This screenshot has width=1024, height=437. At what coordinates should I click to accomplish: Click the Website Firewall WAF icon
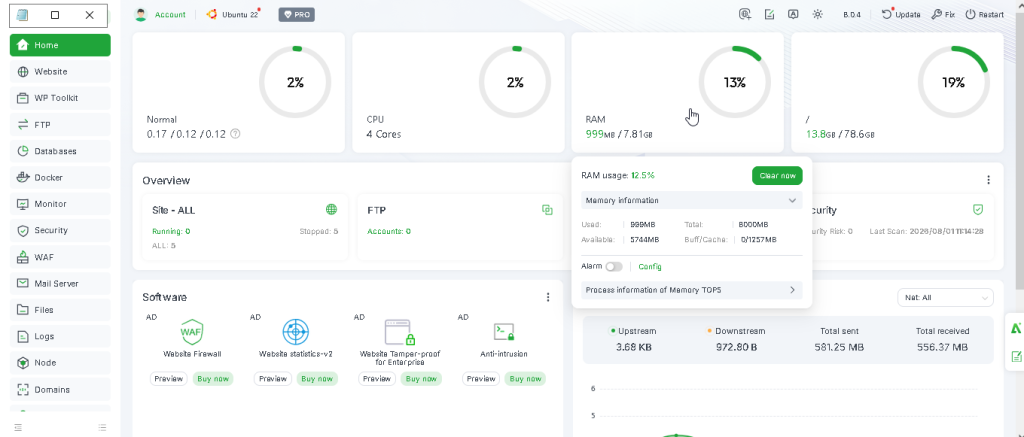pyautogui.click(x=192, y=332)
